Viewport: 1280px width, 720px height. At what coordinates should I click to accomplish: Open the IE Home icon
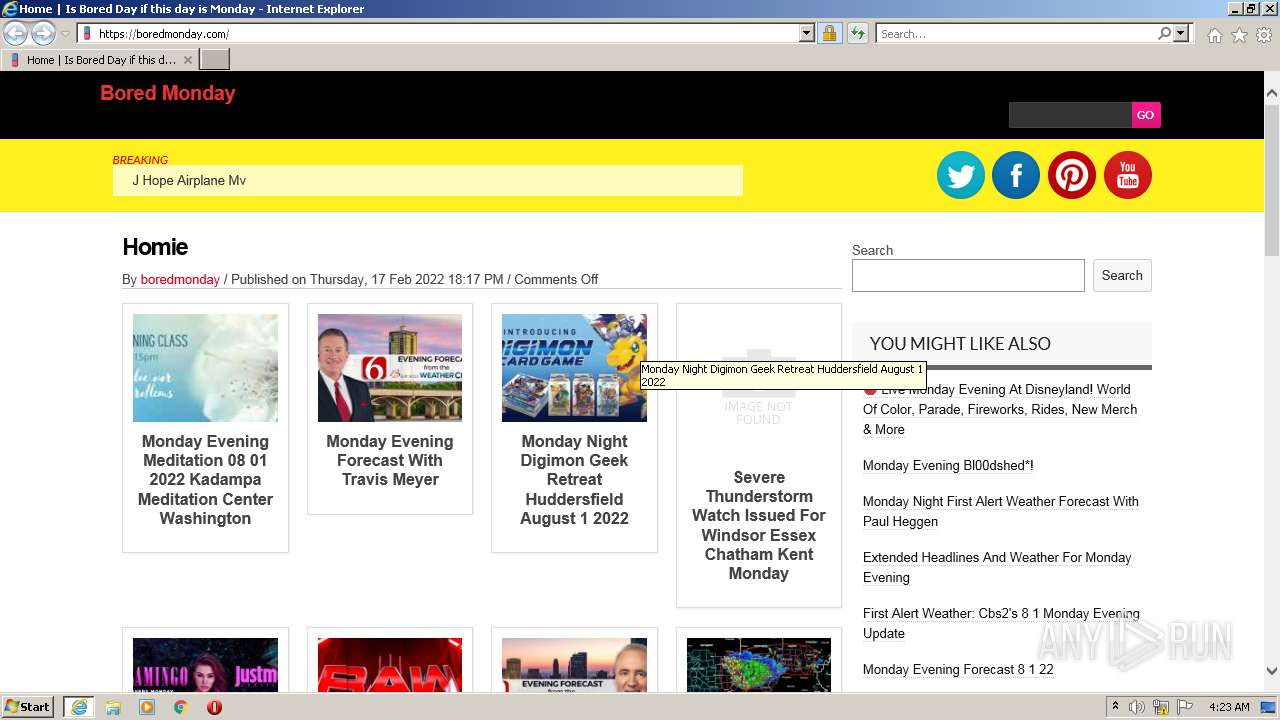(x=1214, y=35)
